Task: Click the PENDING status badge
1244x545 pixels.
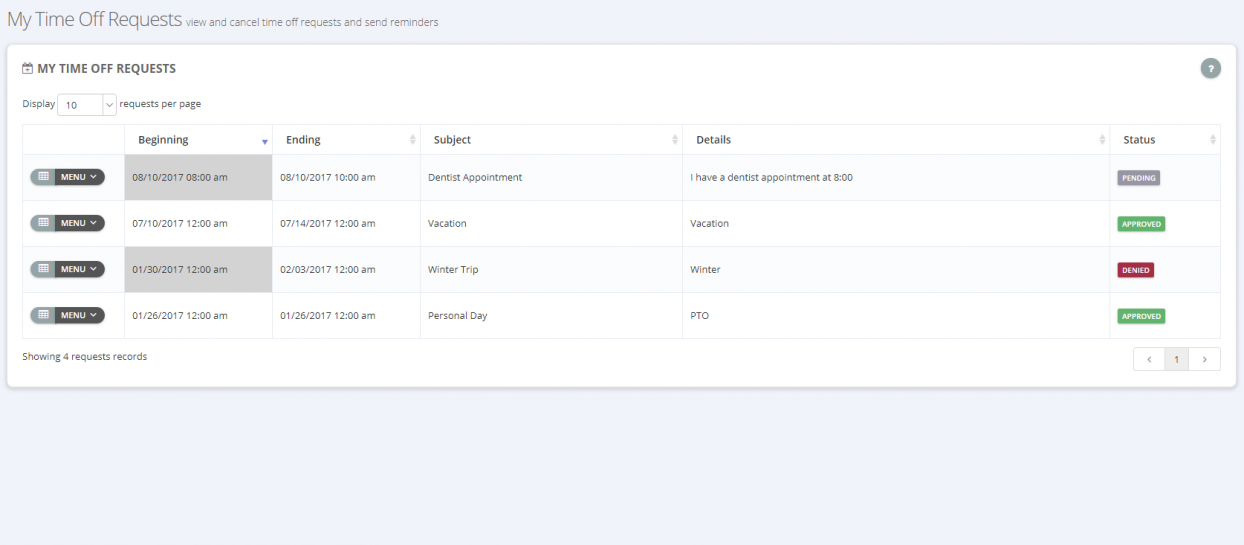Action: tap(1139, 178)
